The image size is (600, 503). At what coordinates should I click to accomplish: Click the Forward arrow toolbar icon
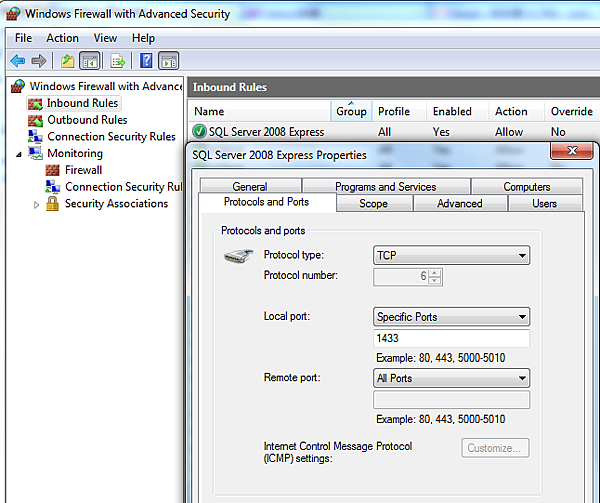coord(39,60)
